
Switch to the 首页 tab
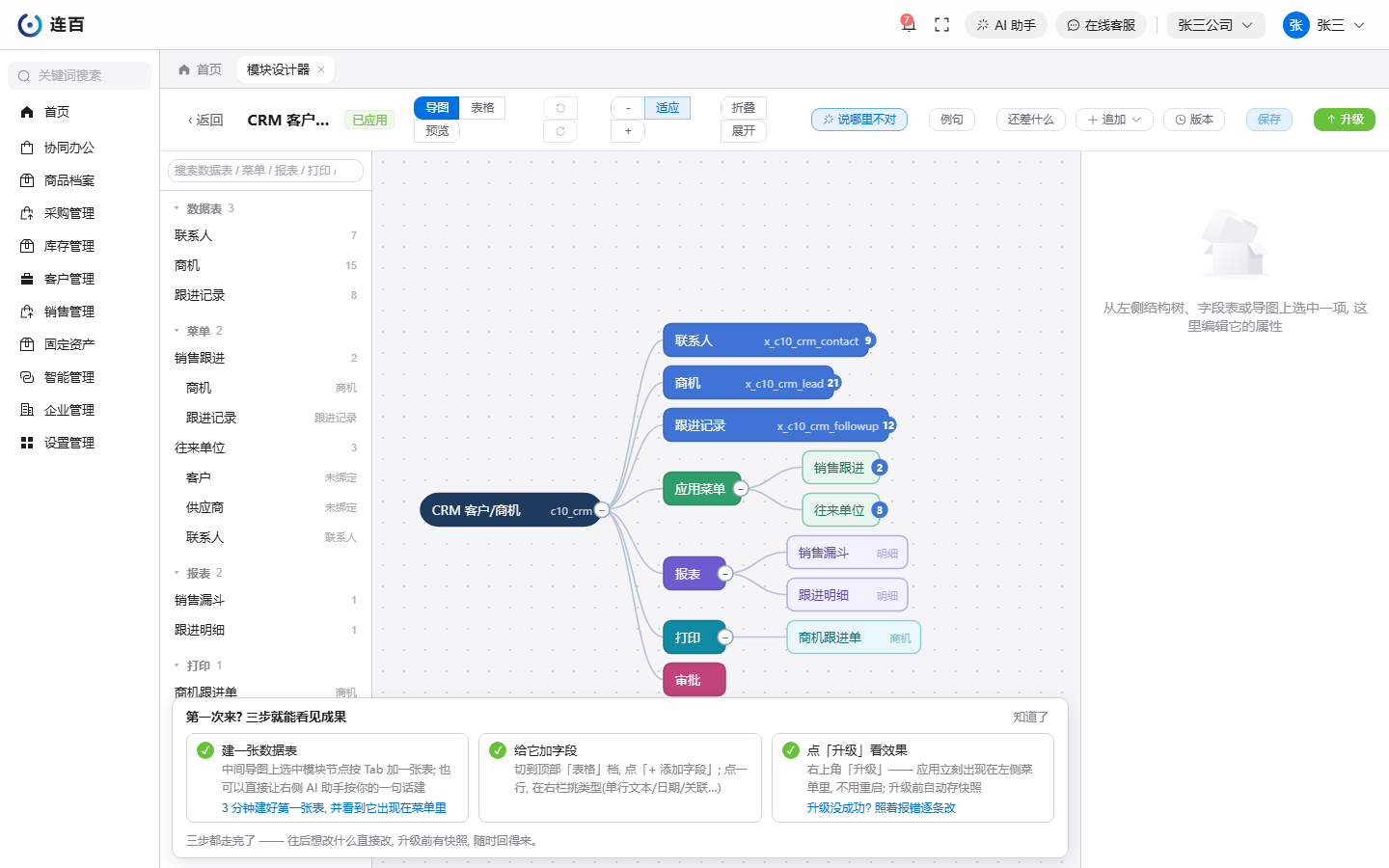point(201,69)
